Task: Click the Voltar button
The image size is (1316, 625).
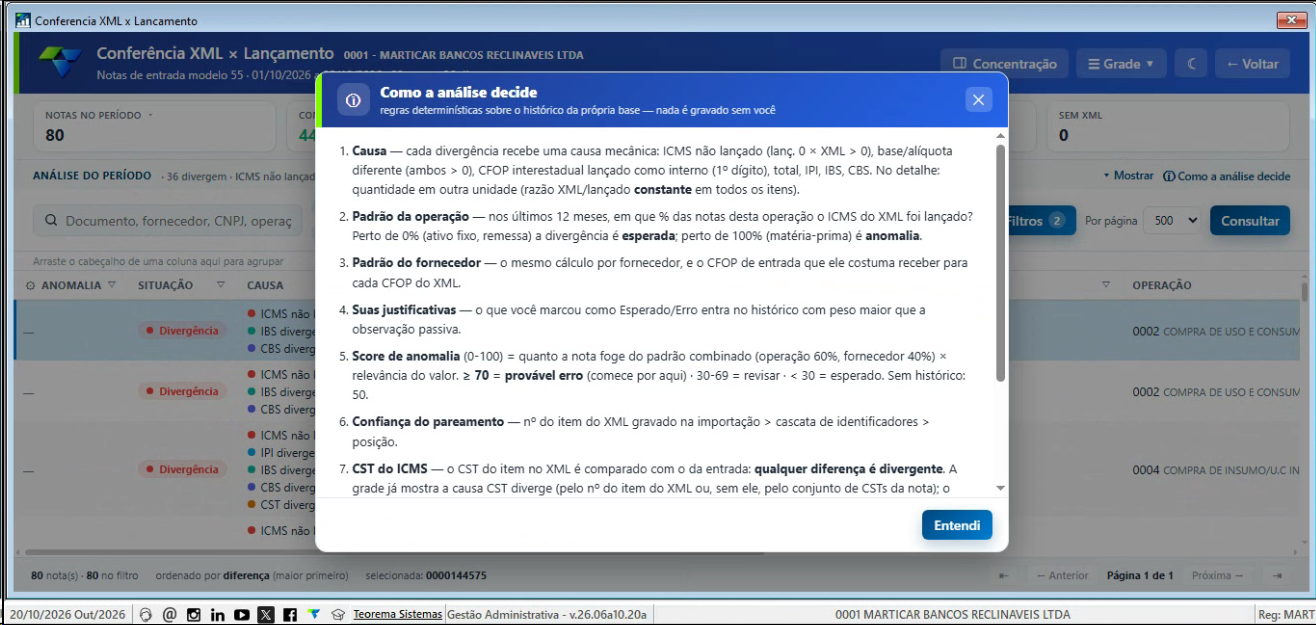Action: [x=1252, y=63]
